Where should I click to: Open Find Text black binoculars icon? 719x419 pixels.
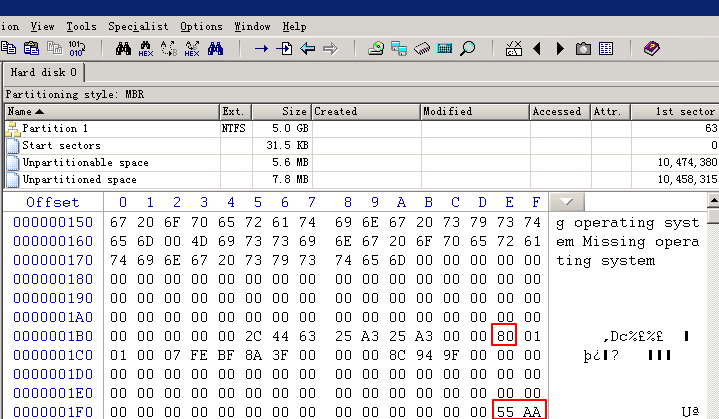123,48
